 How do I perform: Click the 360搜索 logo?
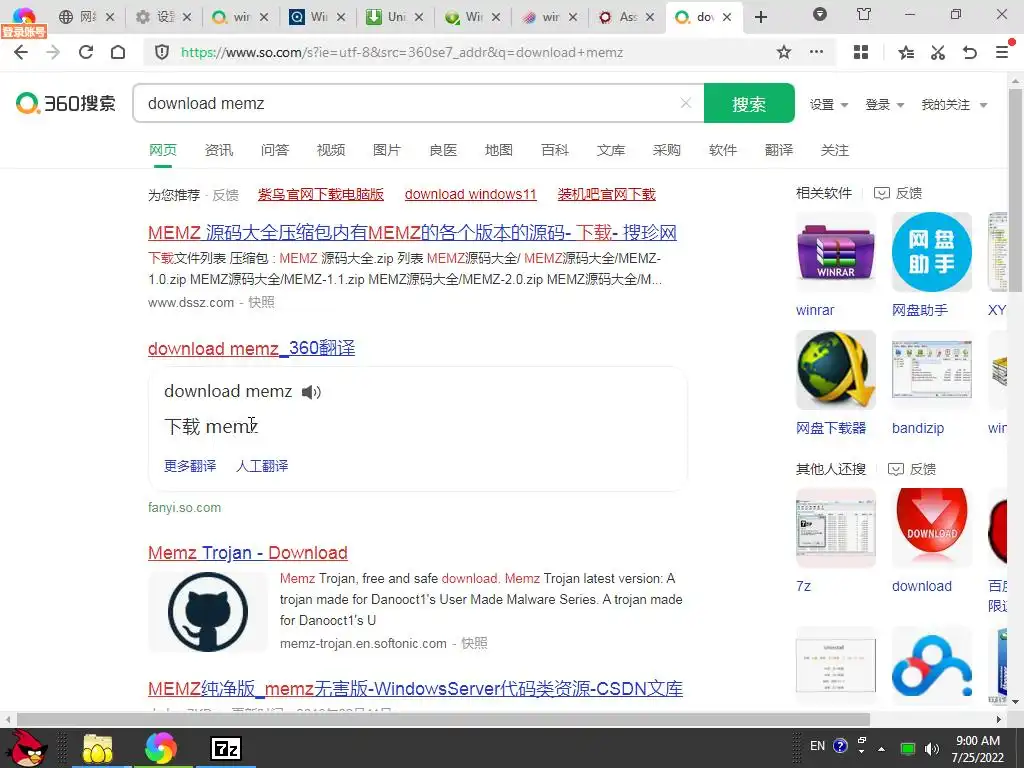(x=66, y=103)
